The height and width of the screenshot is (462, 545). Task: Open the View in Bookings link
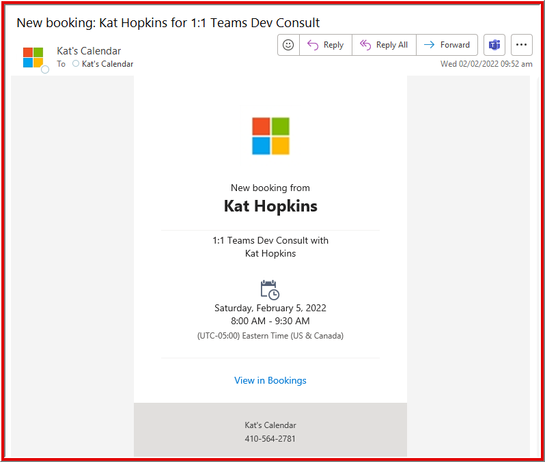coord(270,380)
